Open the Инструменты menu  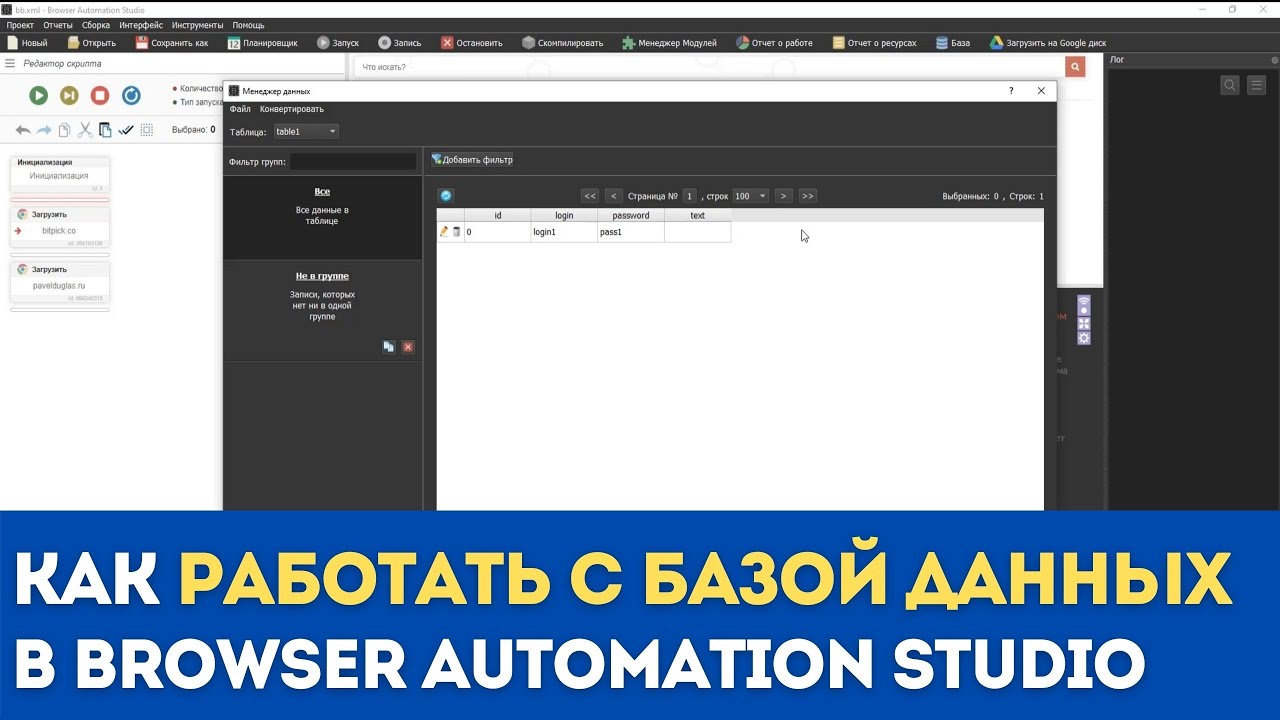pyautogui.click(x=198, y=25)
